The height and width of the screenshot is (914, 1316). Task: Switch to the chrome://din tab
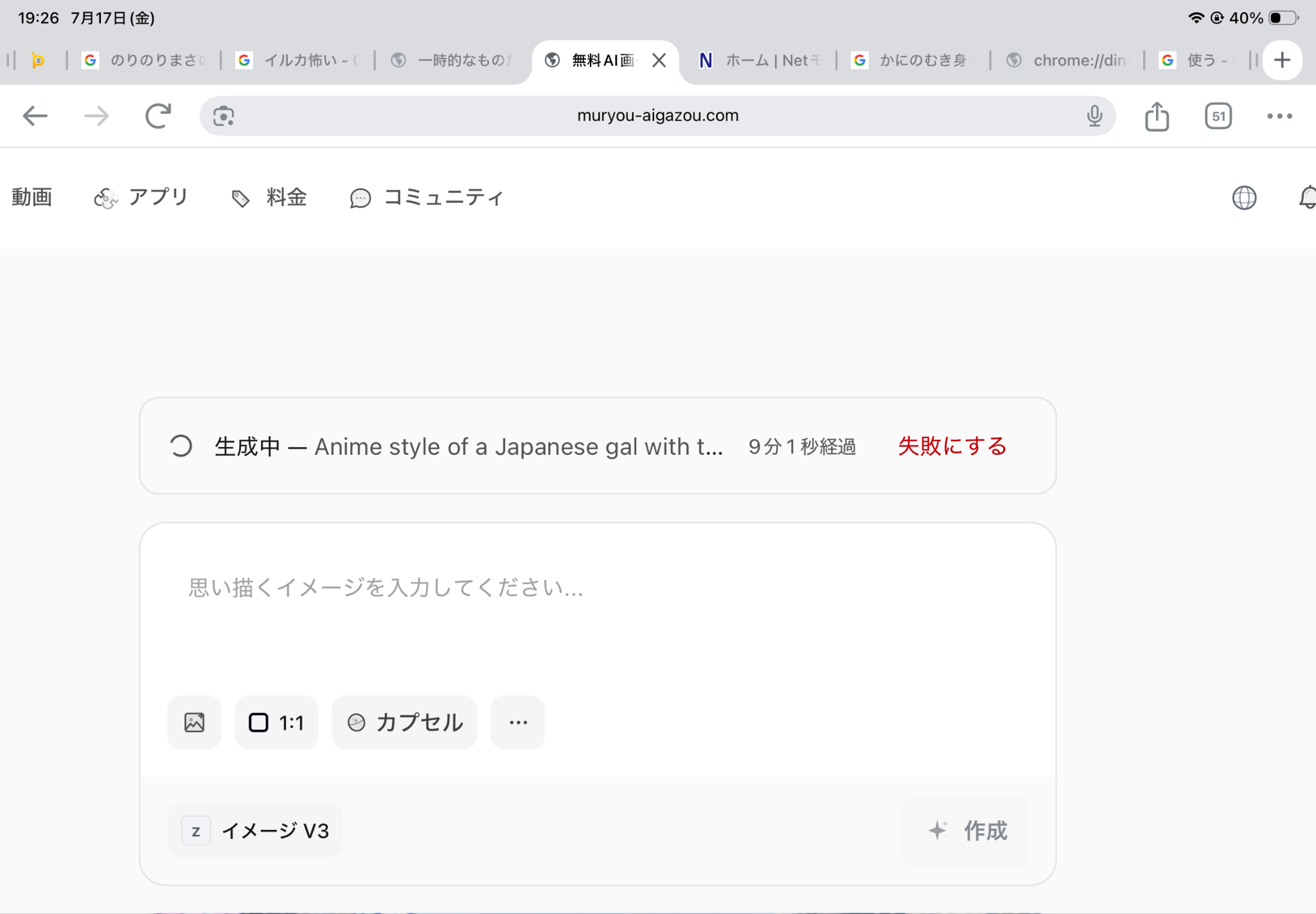tap(1067, 60)
